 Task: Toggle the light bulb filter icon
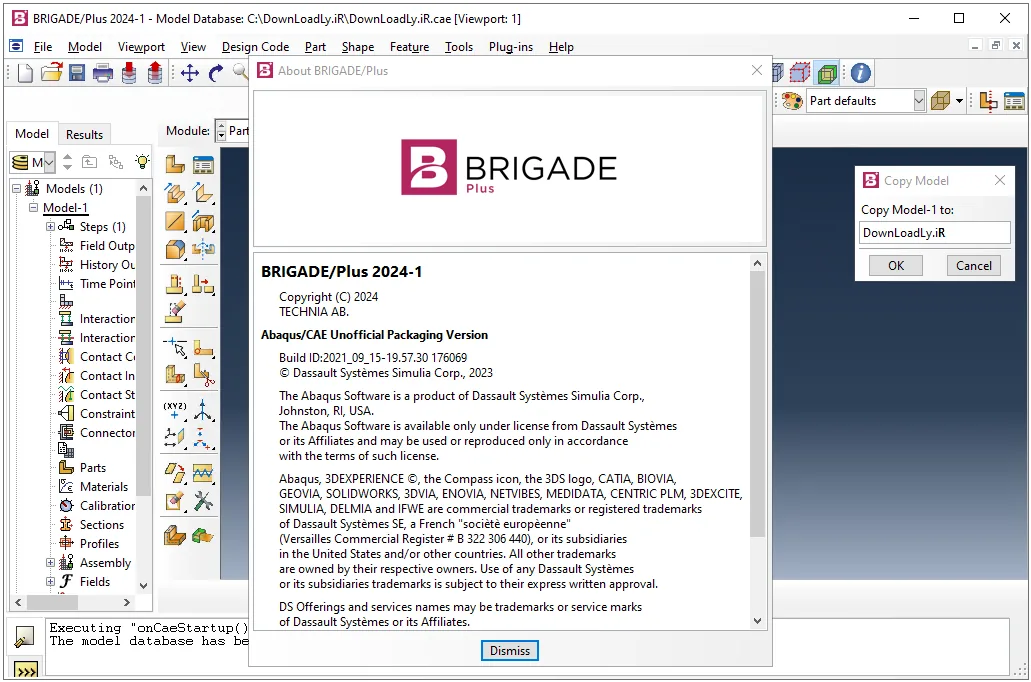tap(142, 162)
